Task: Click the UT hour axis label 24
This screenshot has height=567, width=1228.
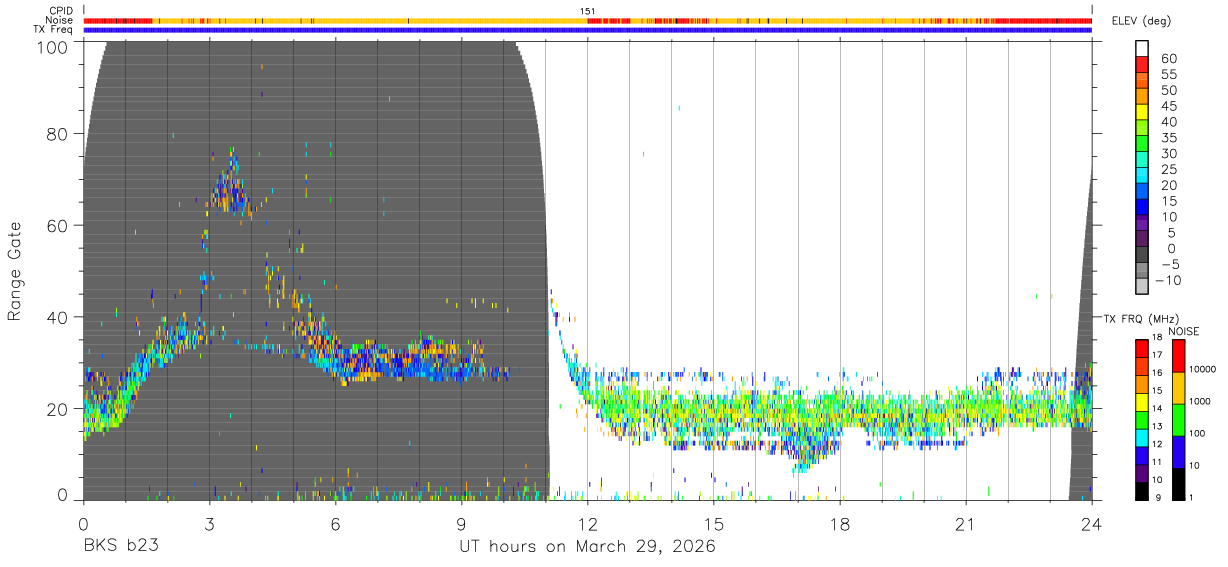Action: point(1092,523)
